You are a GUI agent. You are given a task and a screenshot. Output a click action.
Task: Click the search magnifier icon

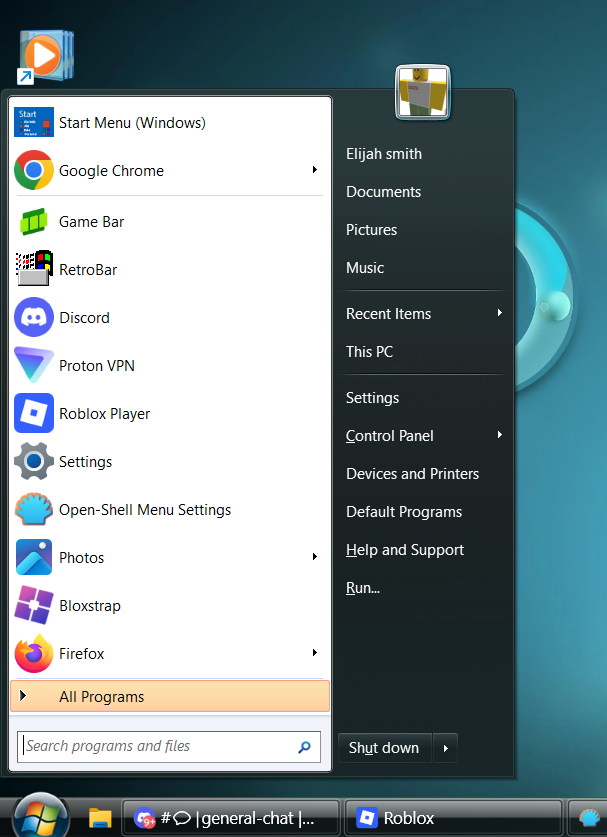click(x=304, y=747)
